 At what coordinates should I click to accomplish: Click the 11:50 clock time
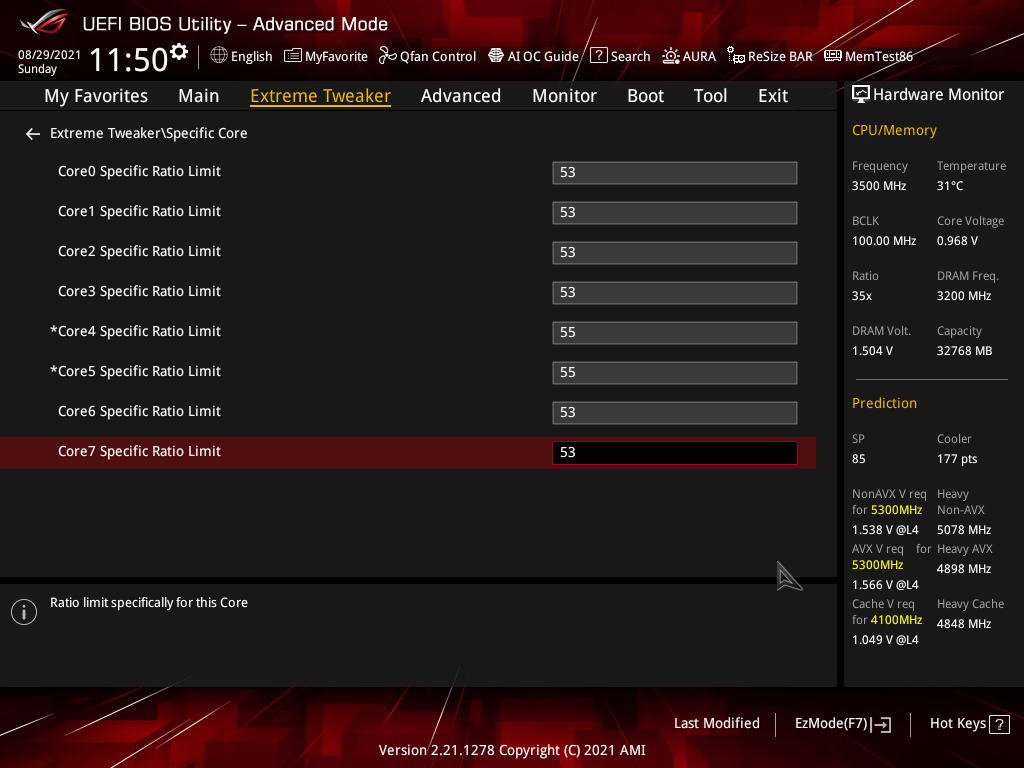click(x=129, y=59)
